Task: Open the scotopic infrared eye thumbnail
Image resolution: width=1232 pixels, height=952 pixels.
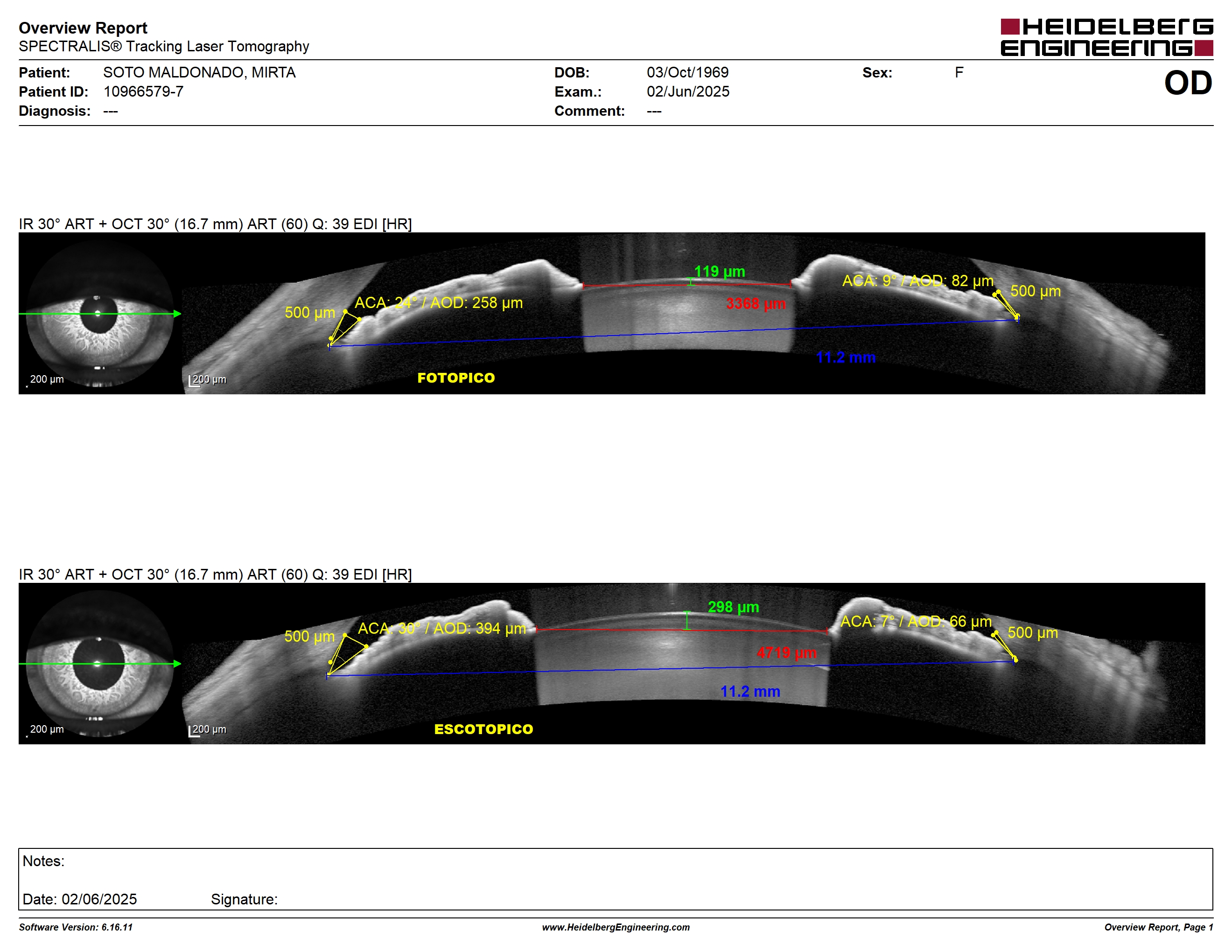Action: pos(100,664)
